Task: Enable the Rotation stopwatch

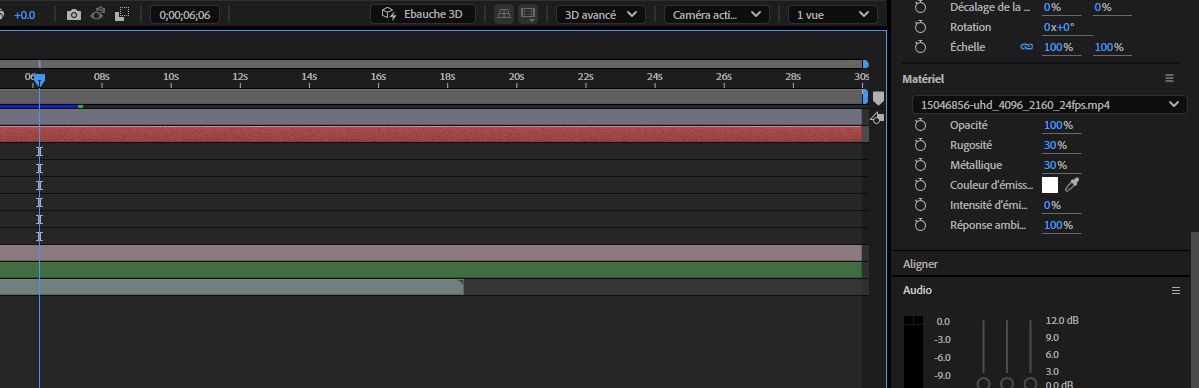Action: tap(921, 27)
